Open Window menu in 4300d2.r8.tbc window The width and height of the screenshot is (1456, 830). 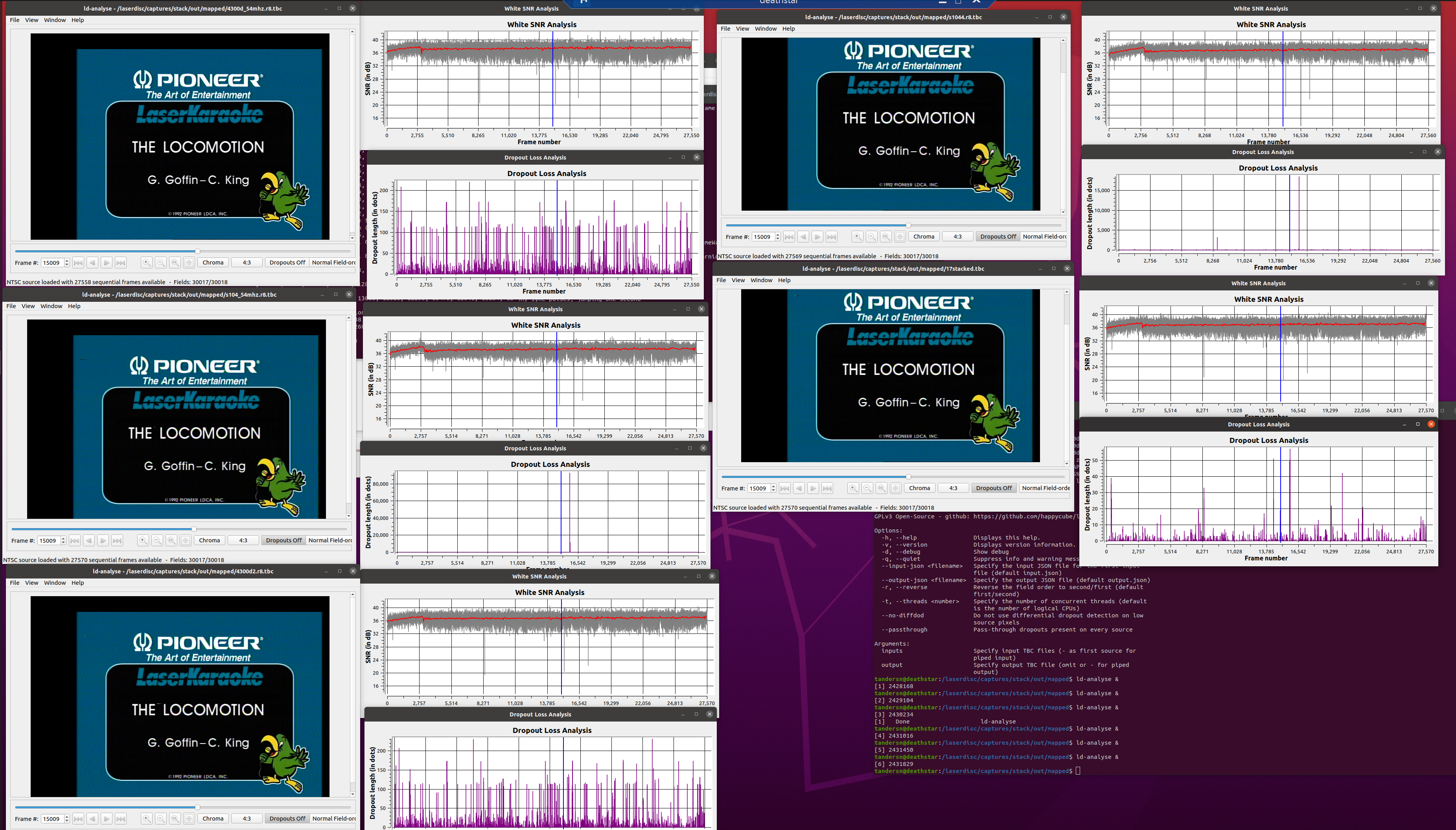tap(55, 582)
